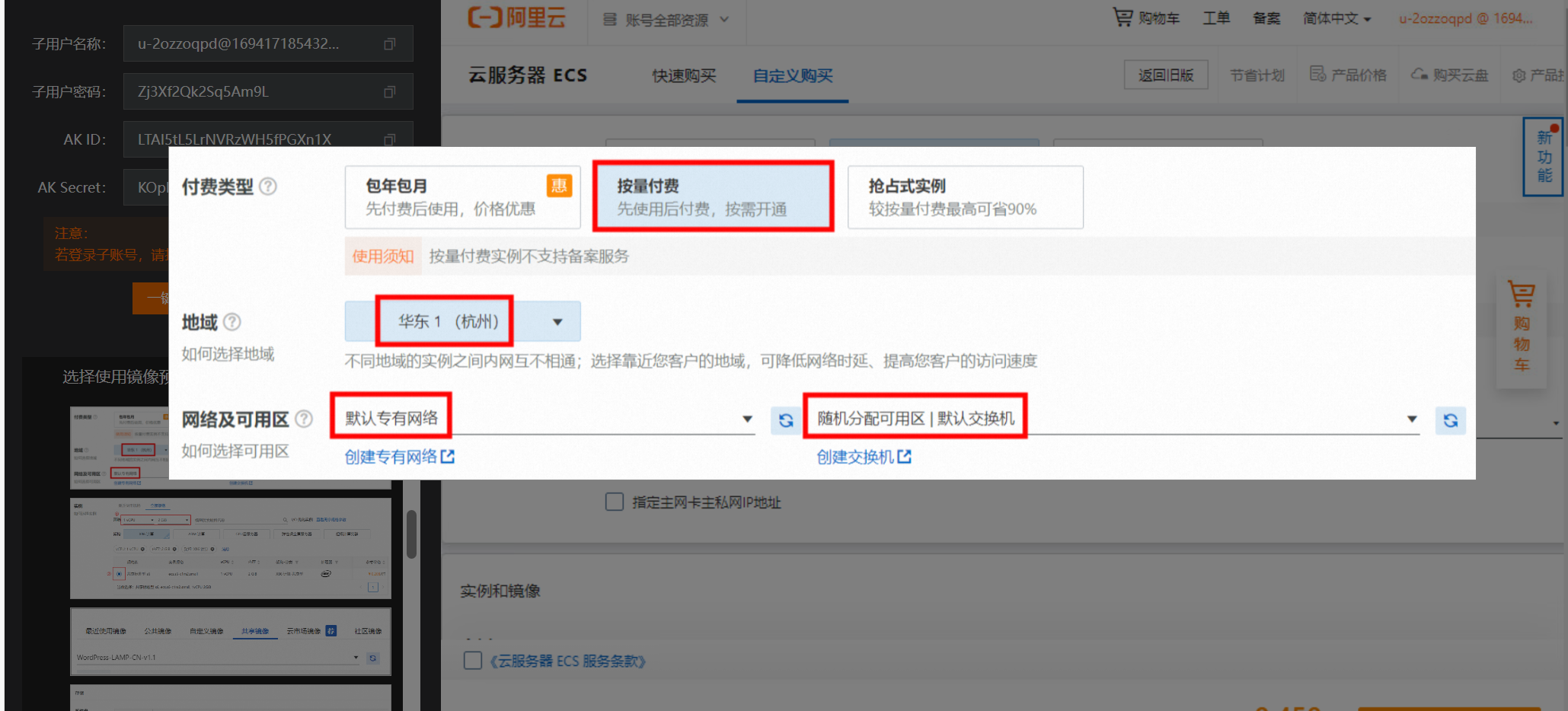Screen dimensions: 1568x711
Task: Click the help icon beside 付费类型
Action: (x=268, y=187)
